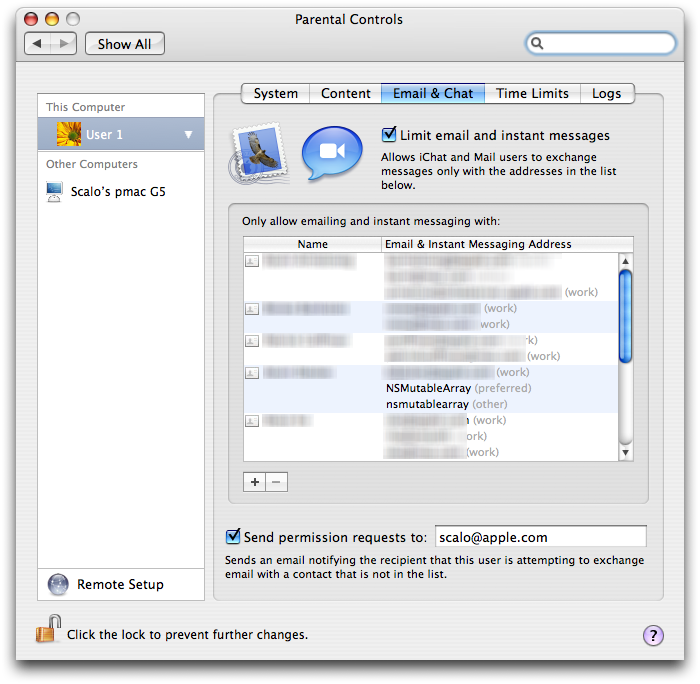Click the User 1 flower avatar
Viewport: 700px width, 684px height.
pyautogui.click(x=69, y=134)
